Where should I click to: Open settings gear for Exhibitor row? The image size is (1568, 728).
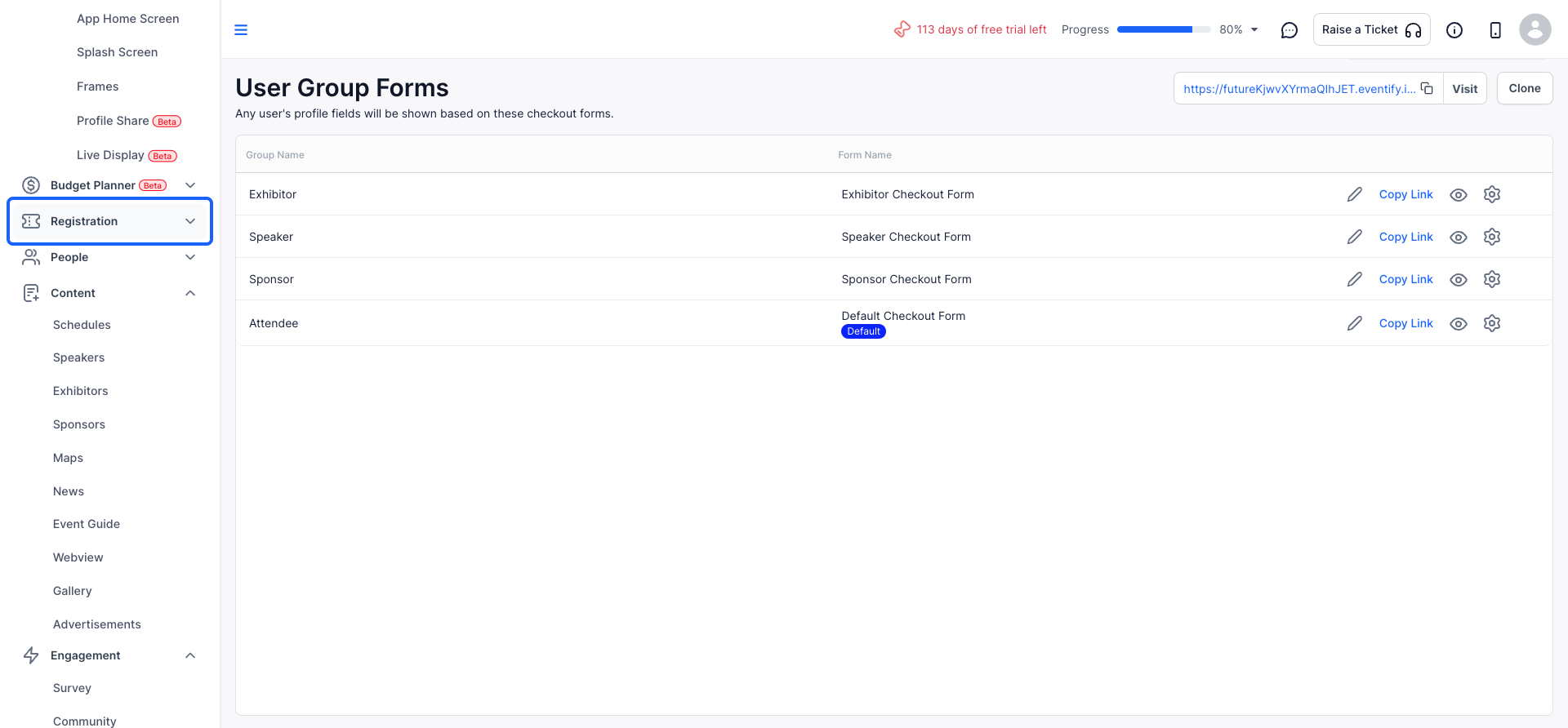(x=1492, y=194)
